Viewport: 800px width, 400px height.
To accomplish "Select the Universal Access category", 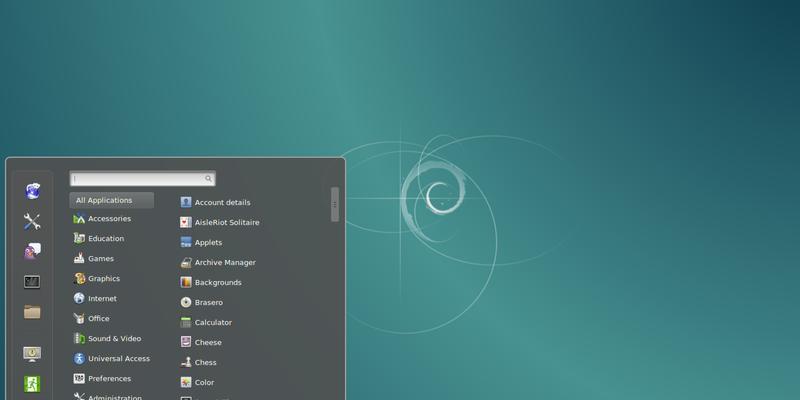I will click(112, 358).
